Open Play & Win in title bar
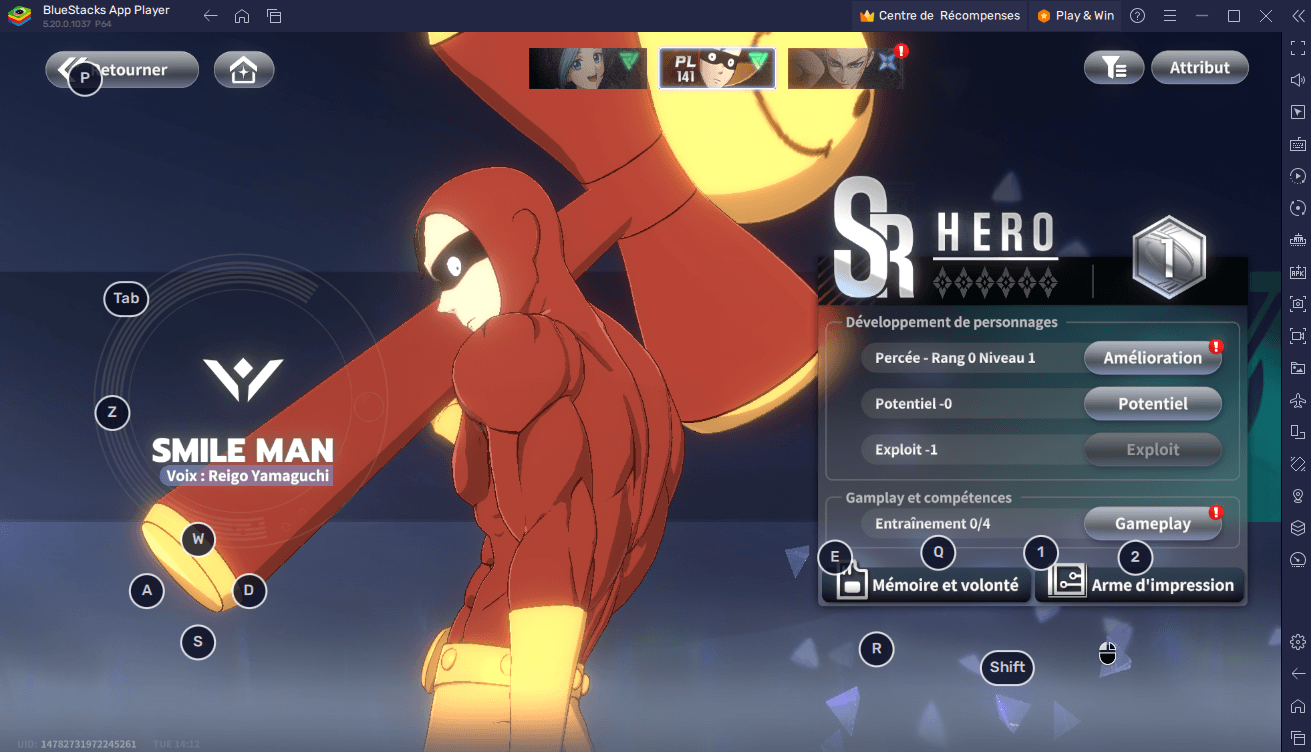This screenshot has width=1311, height=752. click(x=1076, y=15)
